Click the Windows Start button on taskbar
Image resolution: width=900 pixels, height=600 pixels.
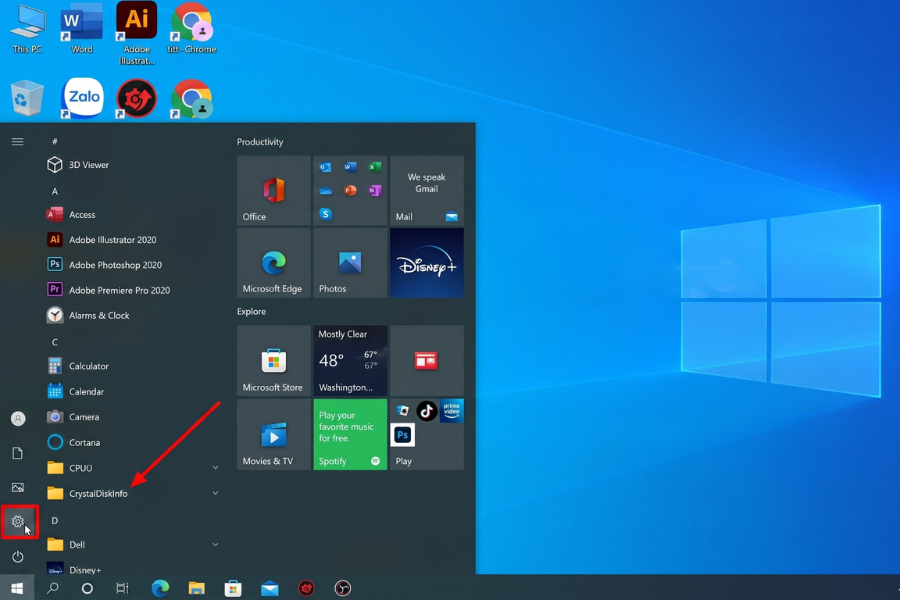17,588
